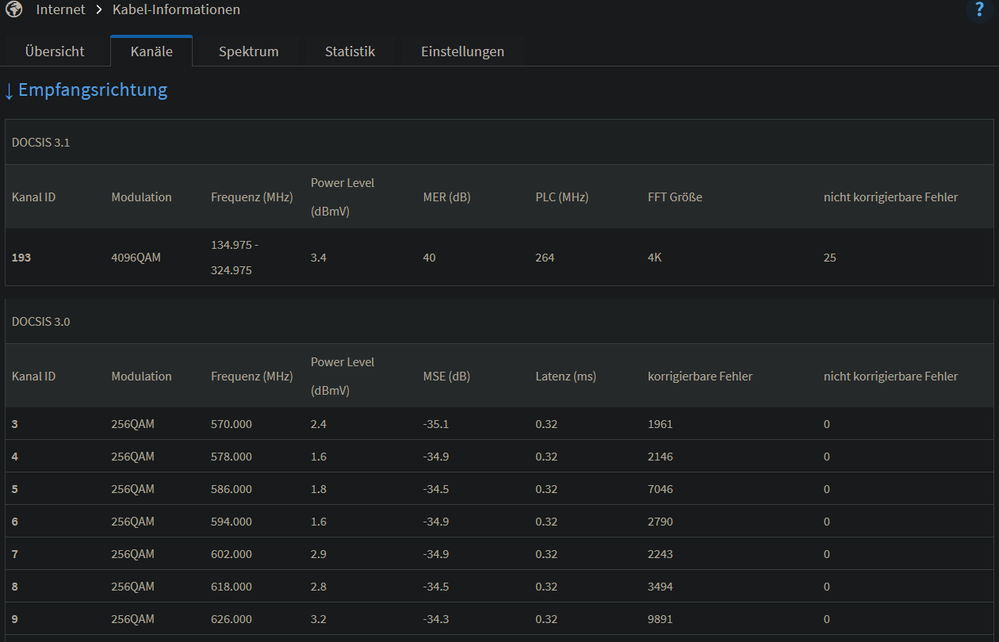Click the korrigierbare Fehler column header
Viewport: 999px width, 642px height.
[x=700, y=376]
